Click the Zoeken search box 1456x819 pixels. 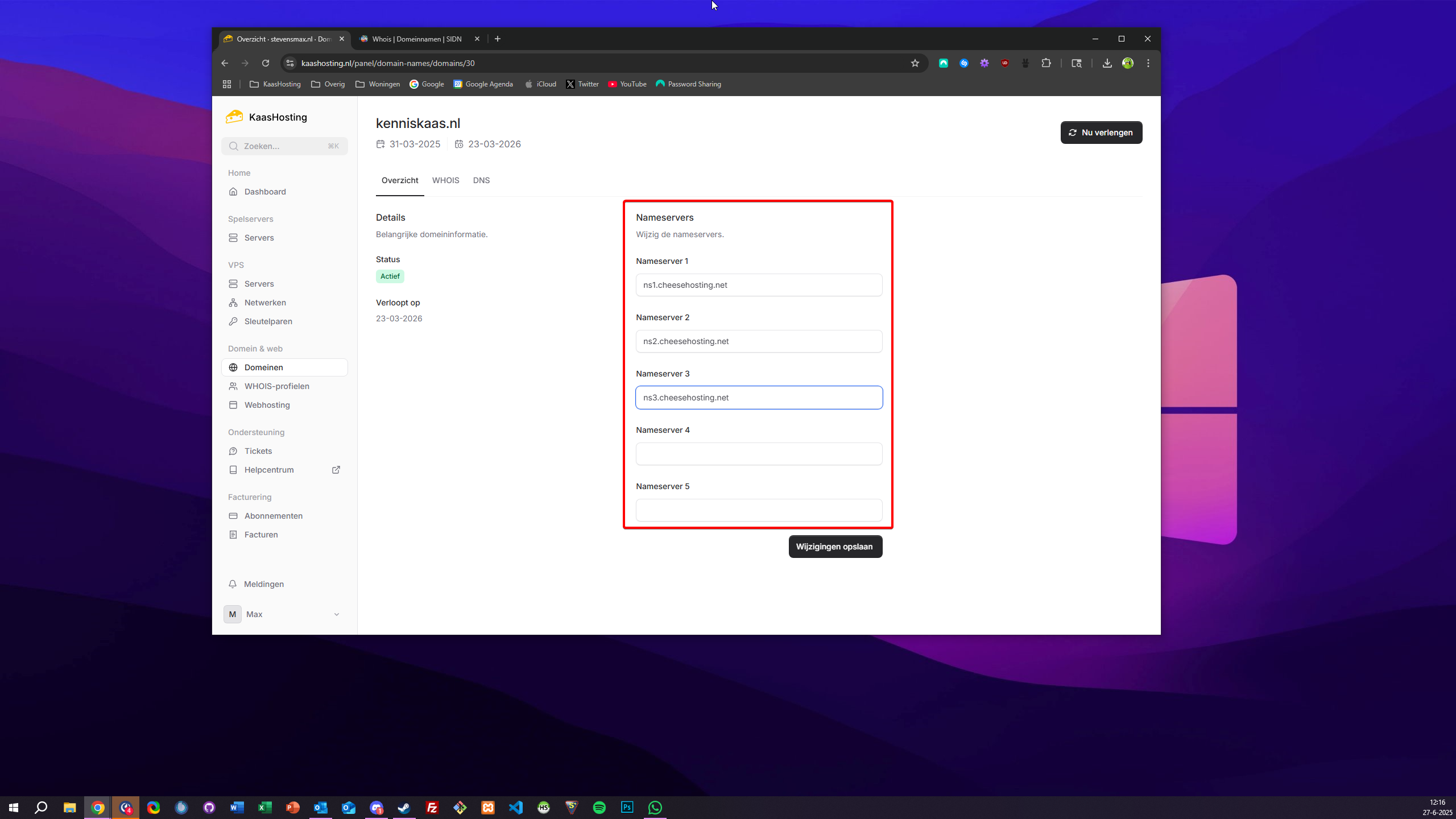(284, 146)
